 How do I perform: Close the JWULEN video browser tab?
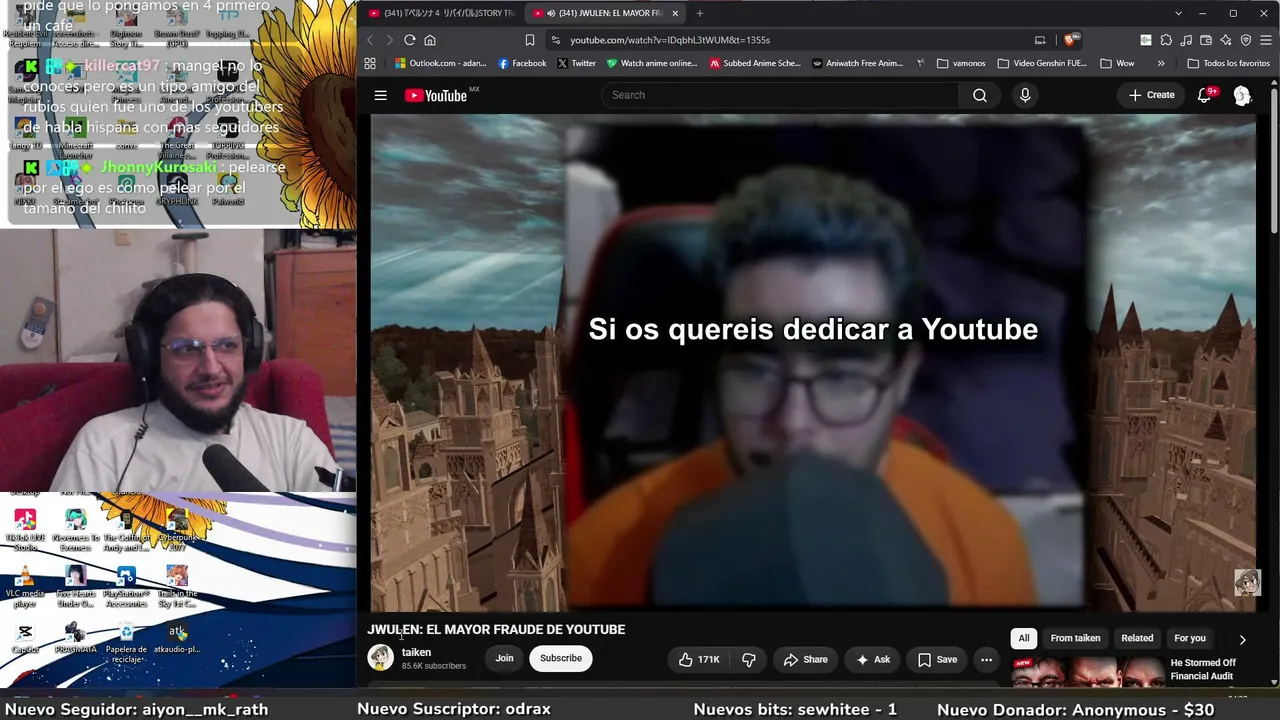click(x=675, y=13)
